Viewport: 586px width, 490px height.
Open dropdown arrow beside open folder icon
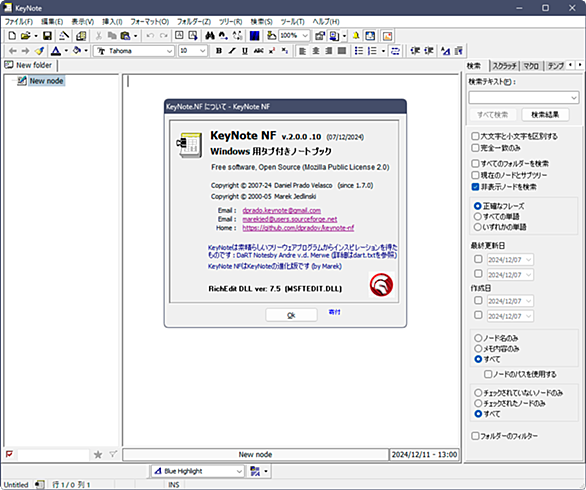point(36,36)
